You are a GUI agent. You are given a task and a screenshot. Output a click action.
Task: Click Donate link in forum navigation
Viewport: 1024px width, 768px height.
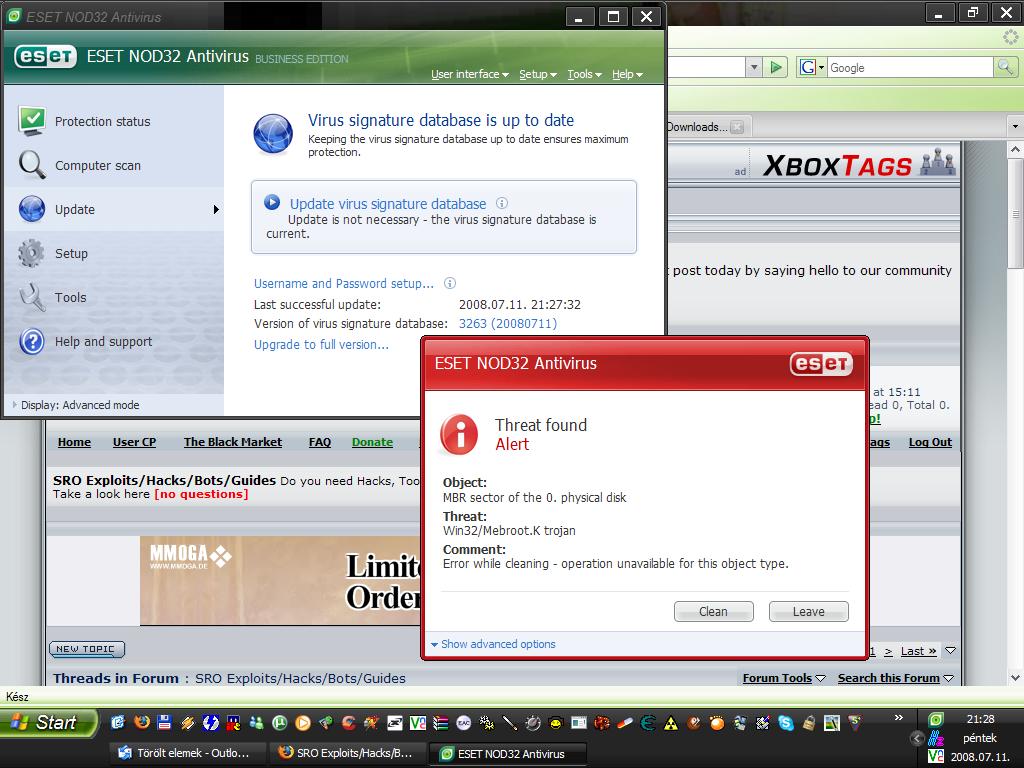pos(372,442)
